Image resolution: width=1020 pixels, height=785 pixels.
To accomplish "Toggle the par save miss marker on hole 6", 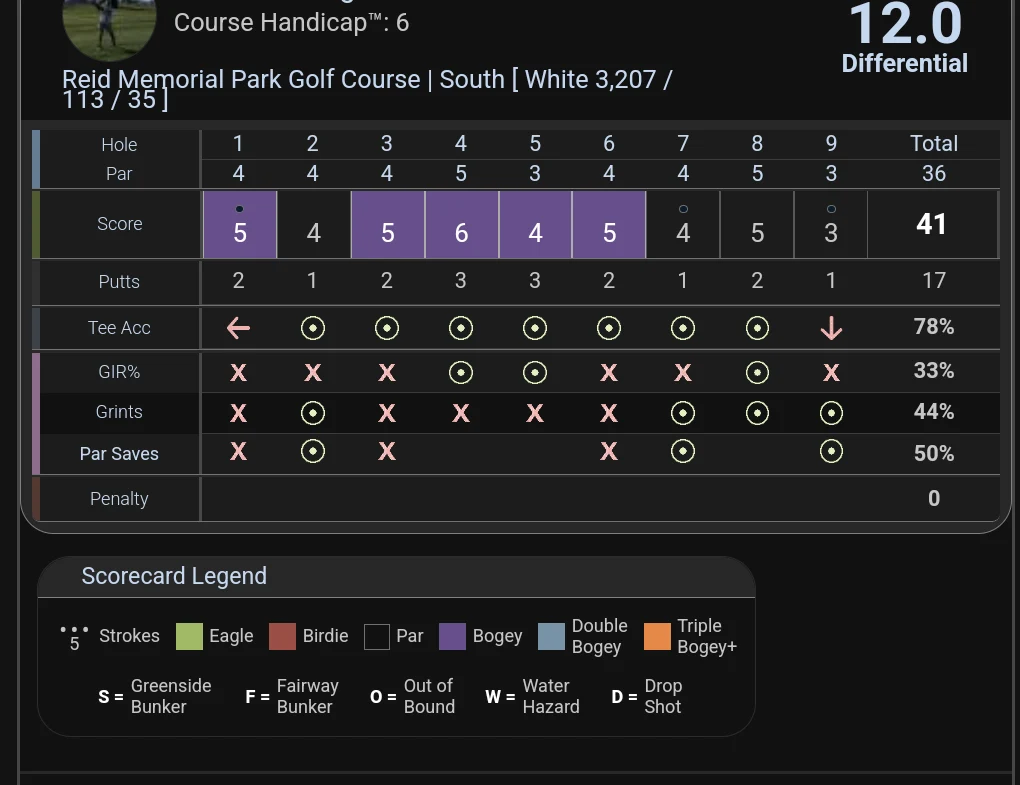I will pos(609,452).
